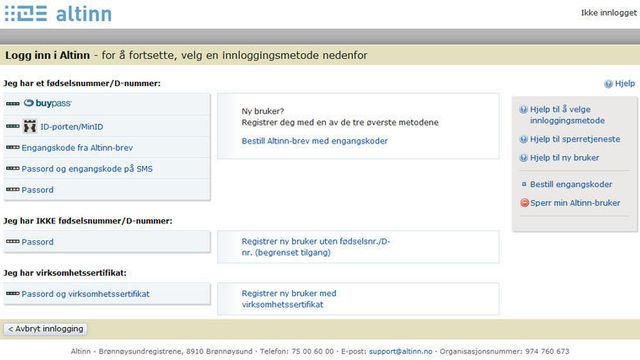Click the Hjelp help icon
640x360 pixels.
608,84
